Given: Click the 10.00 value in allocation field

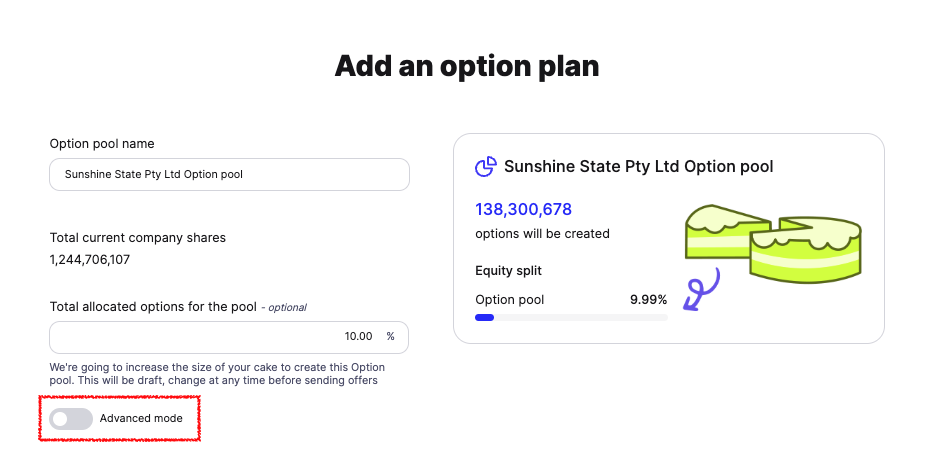Looking at the screenshot, I should [358, 336].
